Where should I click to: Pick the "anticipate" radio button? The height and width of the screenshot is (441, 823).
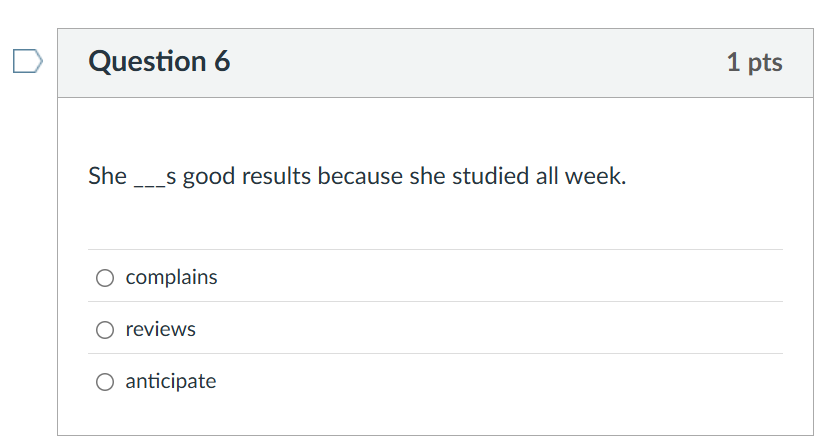[105, 382]
